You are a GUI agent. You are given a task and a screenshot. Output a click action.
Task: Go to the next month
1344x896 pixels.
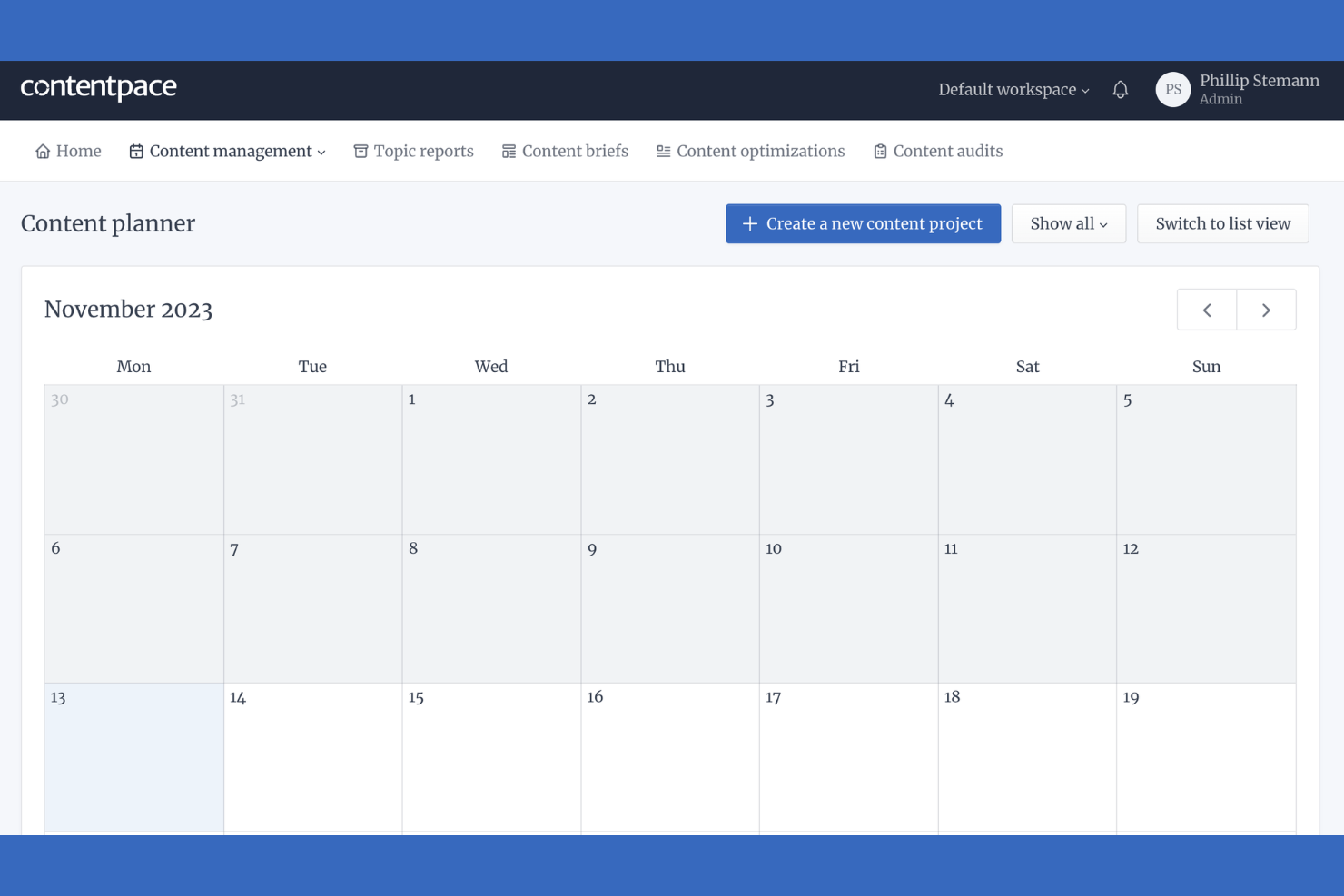coord(1266,309)
